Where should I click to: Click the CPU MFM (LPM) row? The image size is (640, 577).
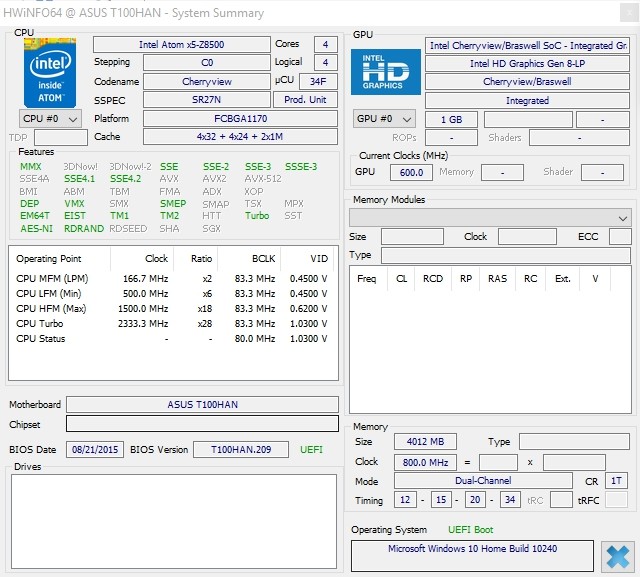(172, 279)
